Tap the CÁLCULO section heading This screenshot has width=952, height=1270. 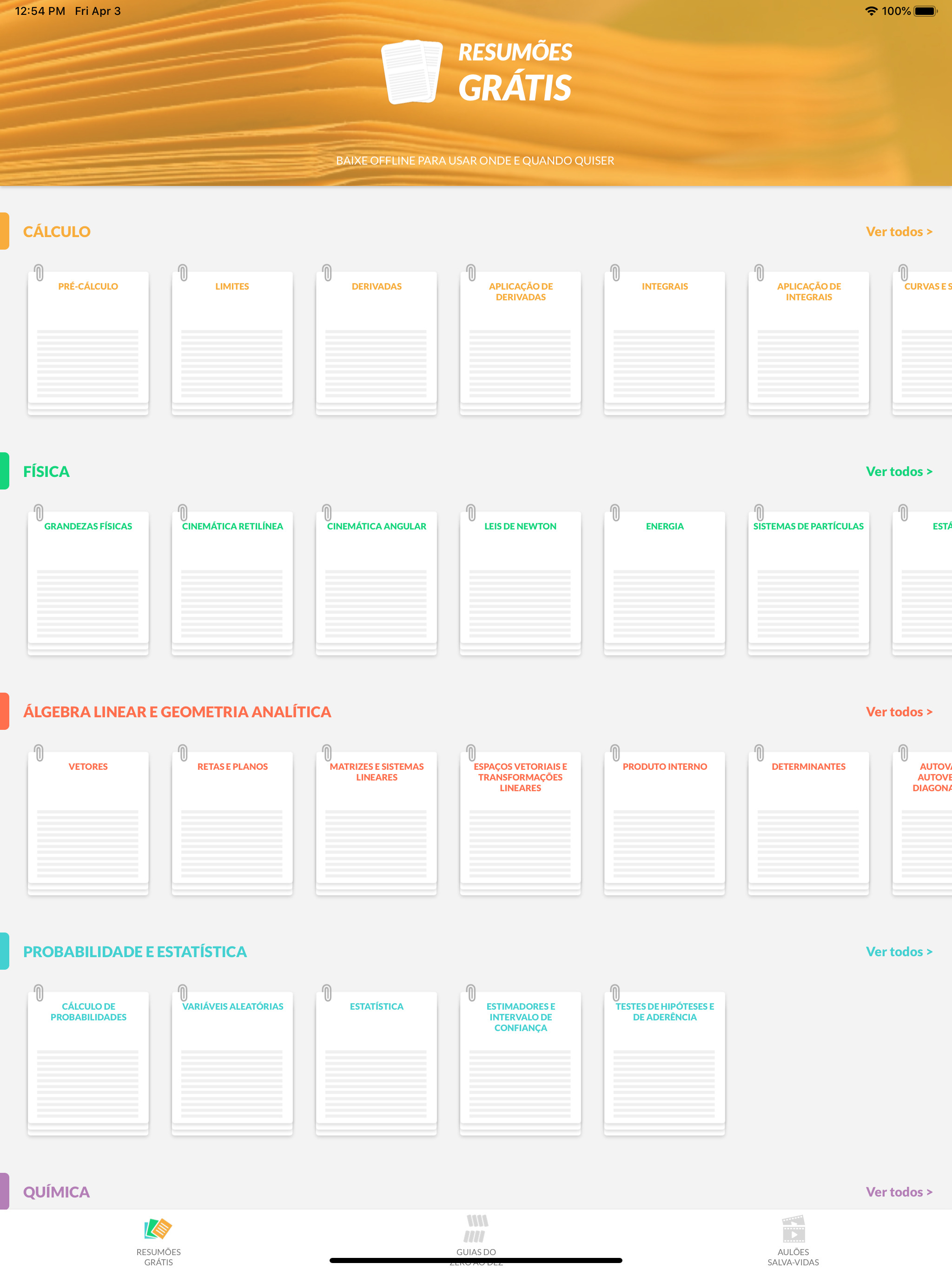click(x=57, y=232)
